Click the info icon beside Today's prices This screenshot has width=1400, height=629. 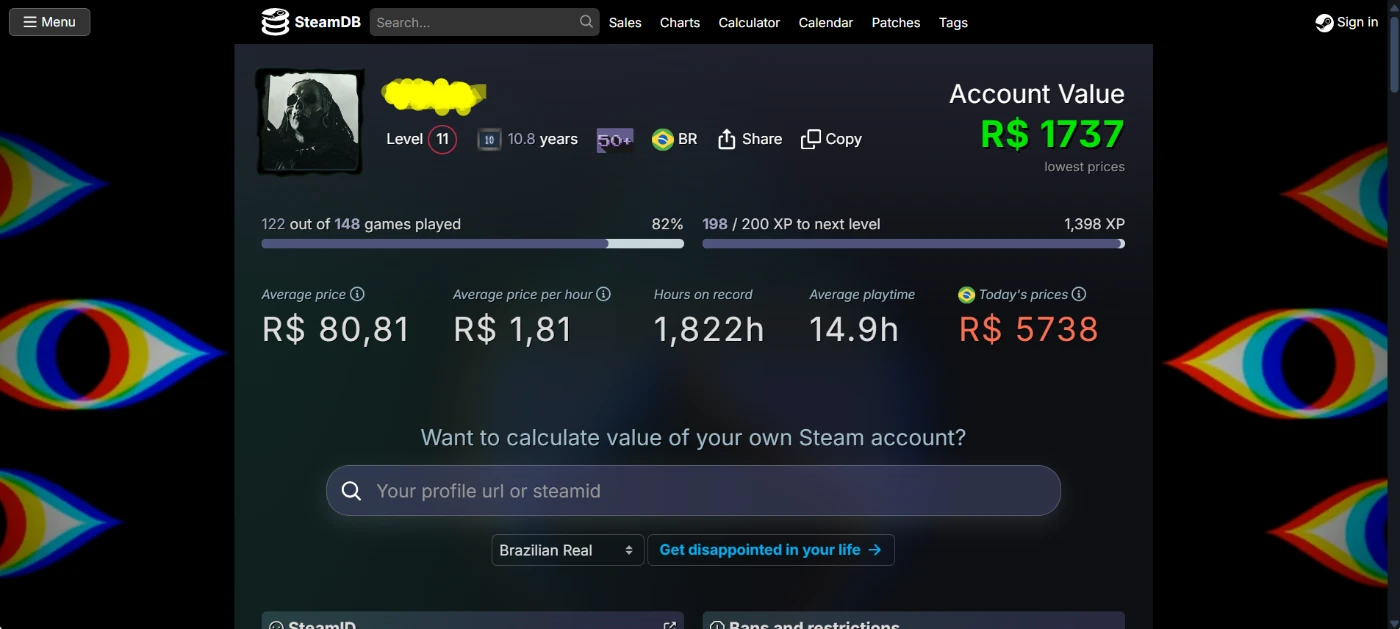tap(1079, 294)
